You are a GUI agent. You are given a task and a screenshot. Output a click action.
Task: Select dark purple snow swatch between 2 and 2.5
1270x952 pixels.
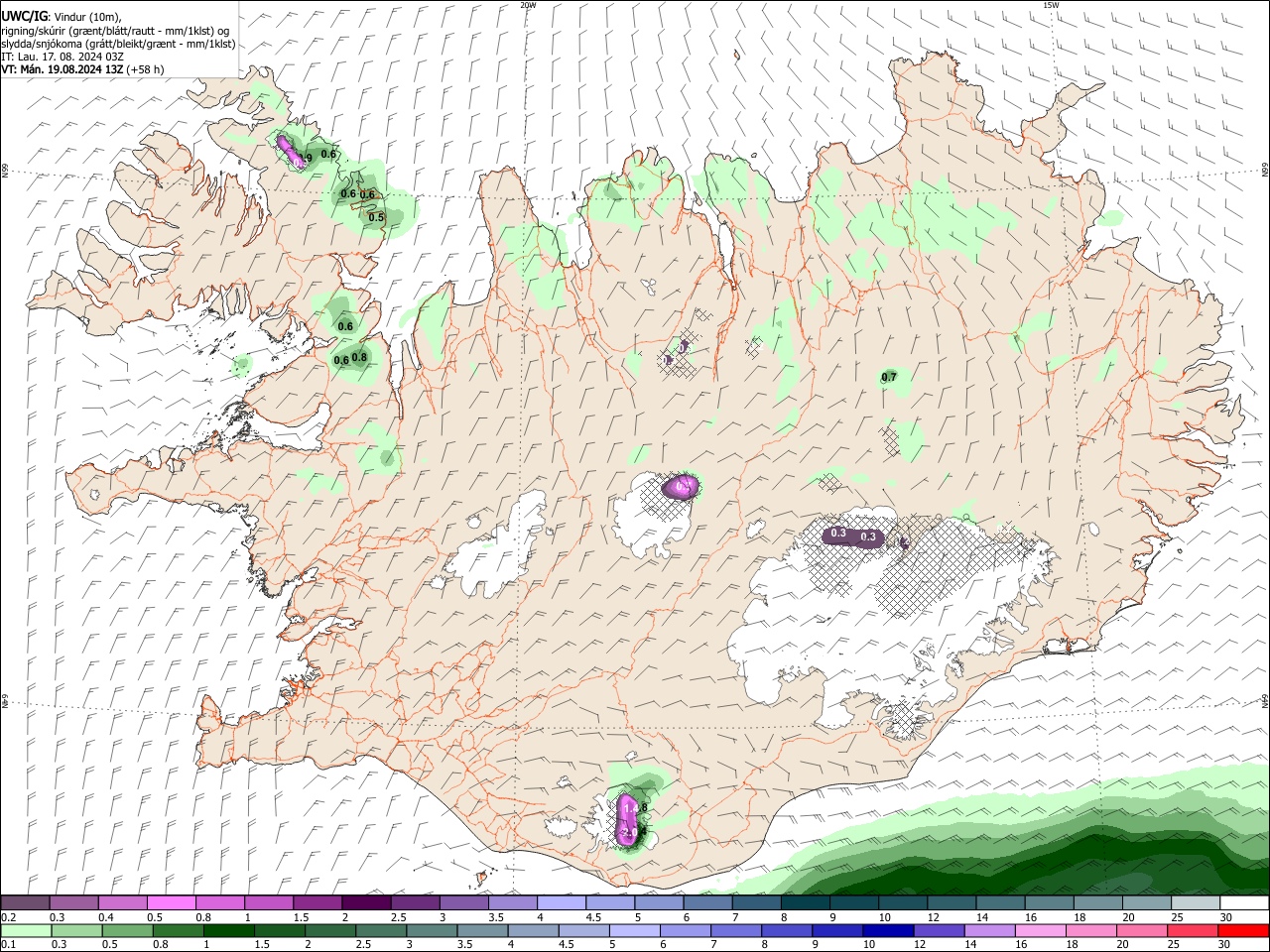[366, 902]
